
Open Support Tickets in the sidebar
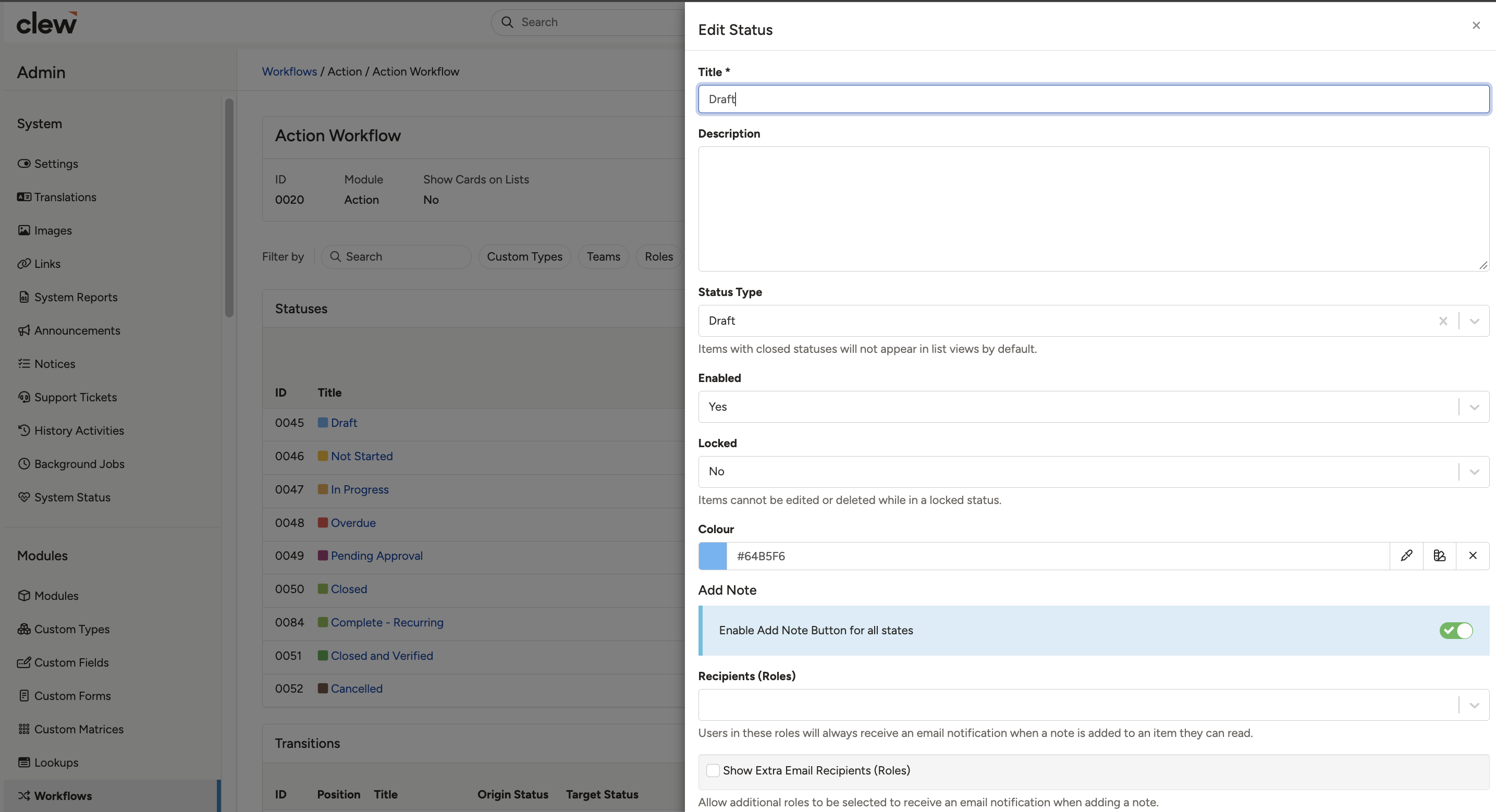pos(67,397)
